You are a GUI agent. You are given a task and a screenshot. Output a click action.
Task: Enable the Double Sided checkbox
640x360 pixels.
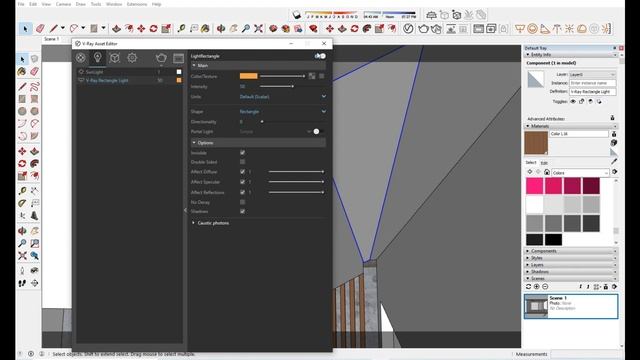click(x=242, y=162)
